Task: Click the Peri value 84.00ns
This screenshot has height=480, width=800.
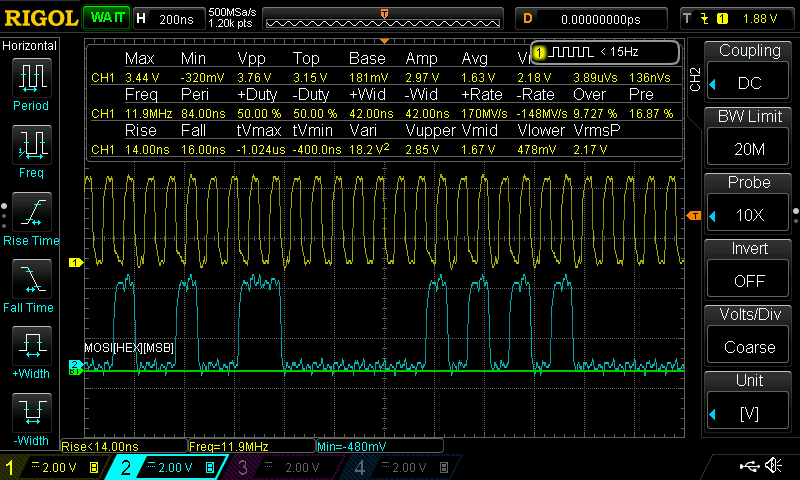Action: tap(203, 113)
